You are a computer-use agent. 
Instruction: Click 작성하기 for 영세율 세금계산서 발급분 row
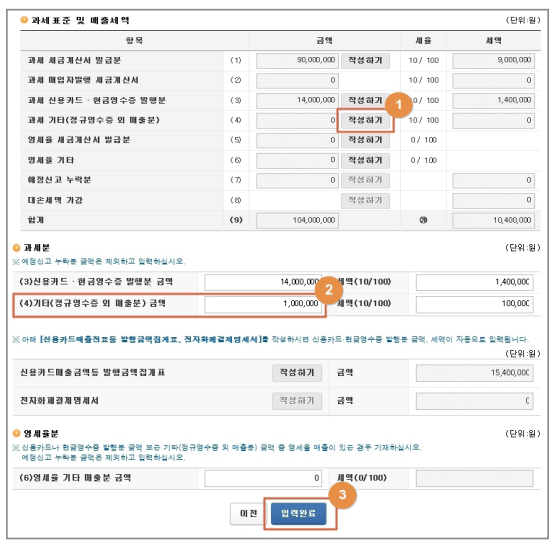point(365,140)
